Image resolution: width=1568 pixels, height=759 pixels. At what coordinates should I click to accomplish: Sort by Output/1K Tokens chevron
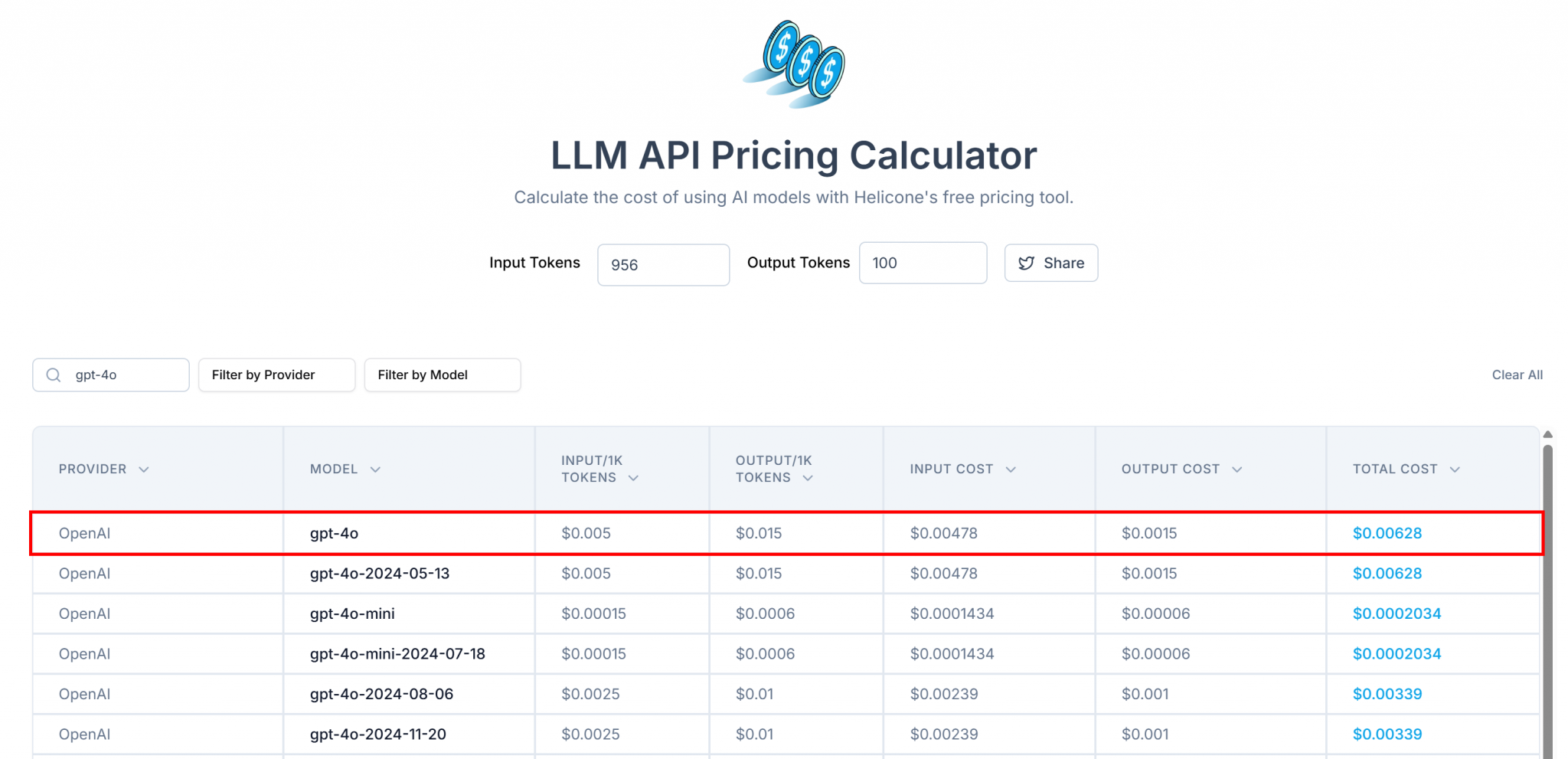point(808,478)
